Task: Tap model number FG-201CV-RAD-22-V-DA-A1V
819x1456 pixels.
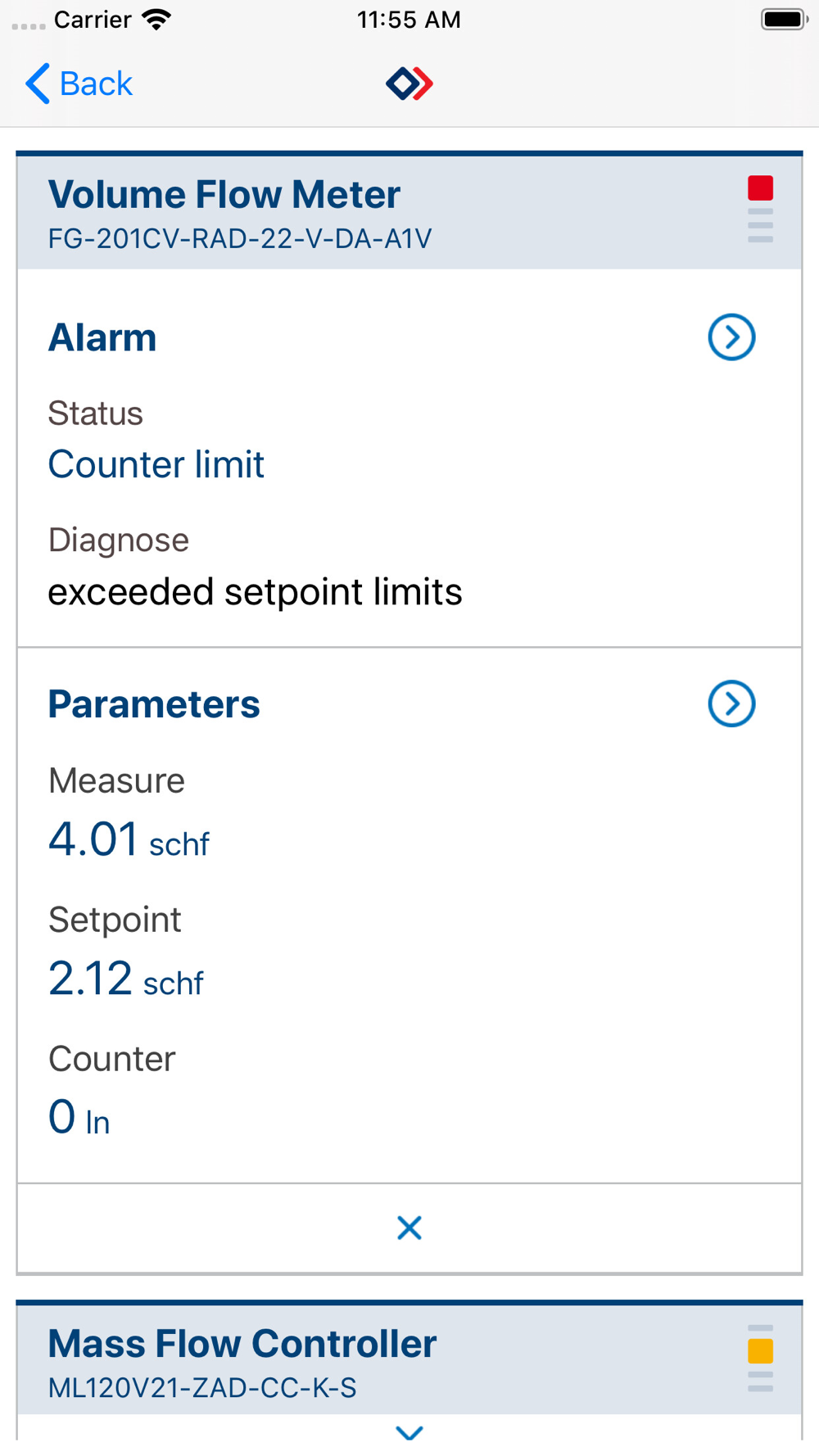Action: [x=240, y=239]
